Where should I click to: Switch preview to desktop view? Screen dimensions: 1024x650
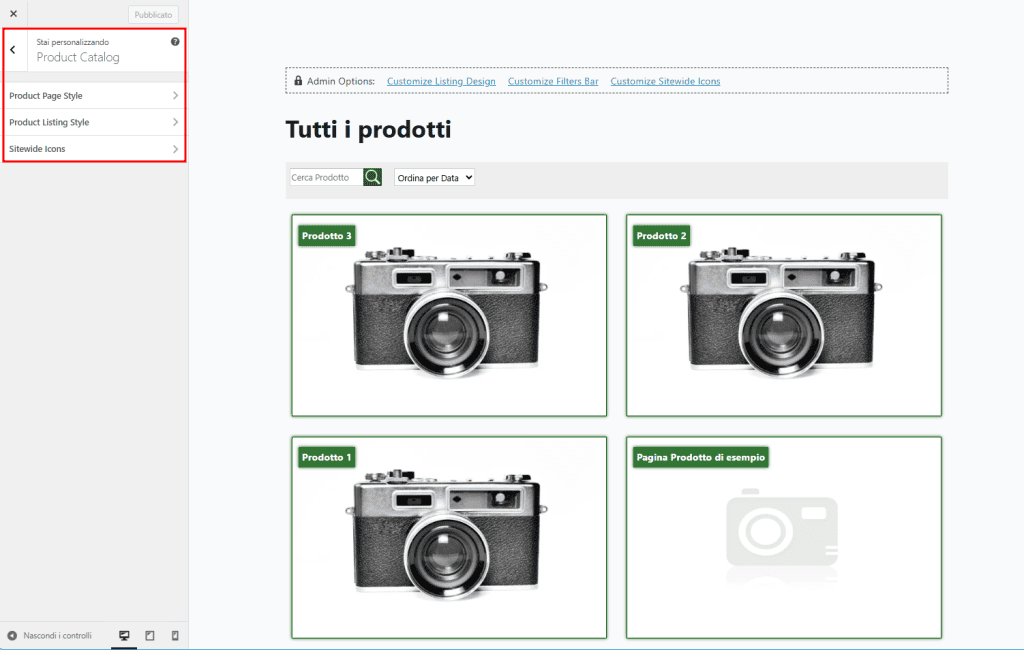point(123,635)
